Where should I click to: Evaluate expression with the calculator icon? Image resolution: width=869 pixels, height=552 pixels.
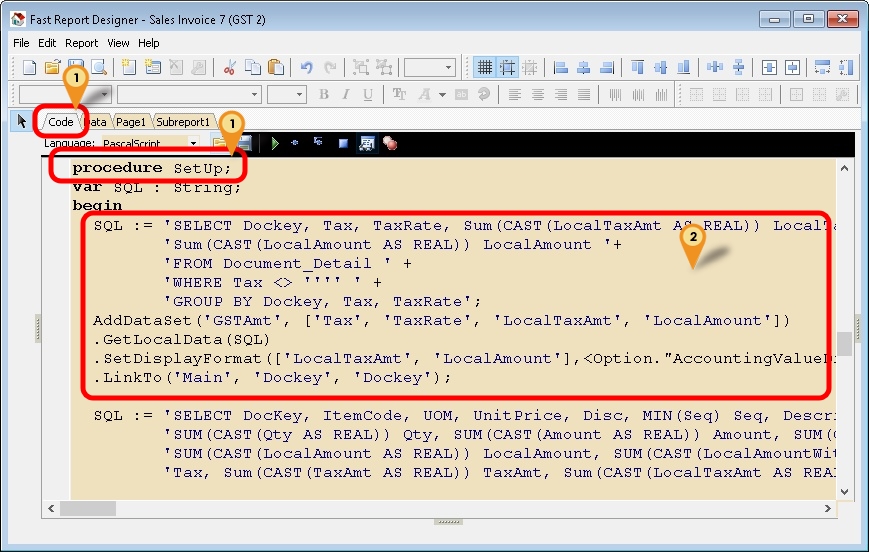click(x=366, y=144)
